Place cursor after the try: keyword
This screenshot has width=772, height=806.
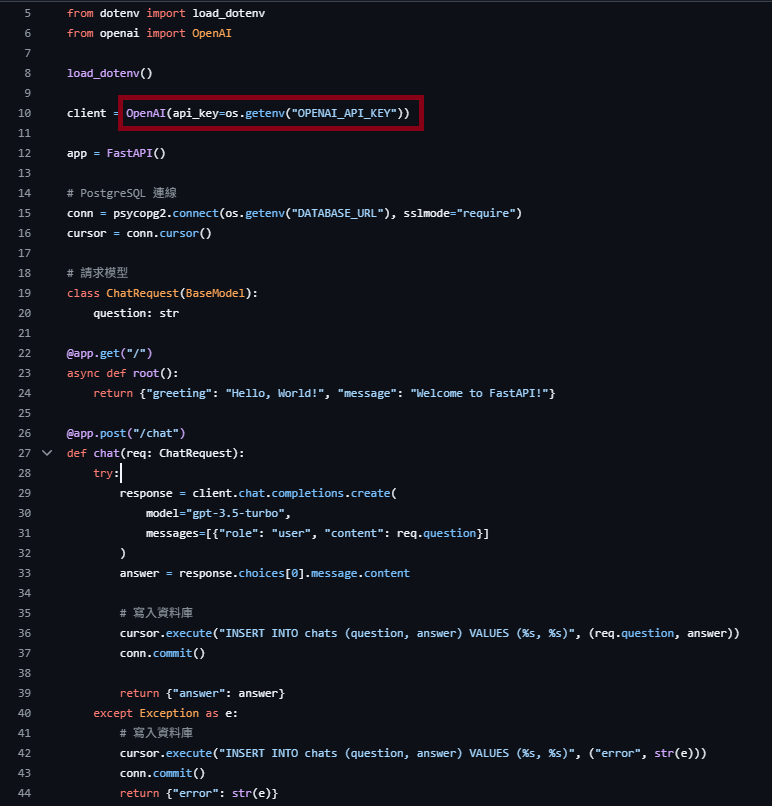coord(120,473)
